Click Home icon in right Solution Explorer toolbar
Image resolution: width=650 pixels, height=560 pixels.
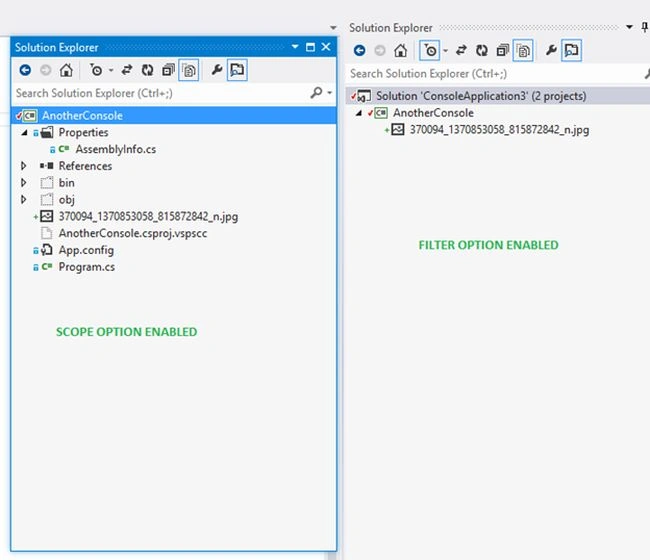(x=400, y=51)
